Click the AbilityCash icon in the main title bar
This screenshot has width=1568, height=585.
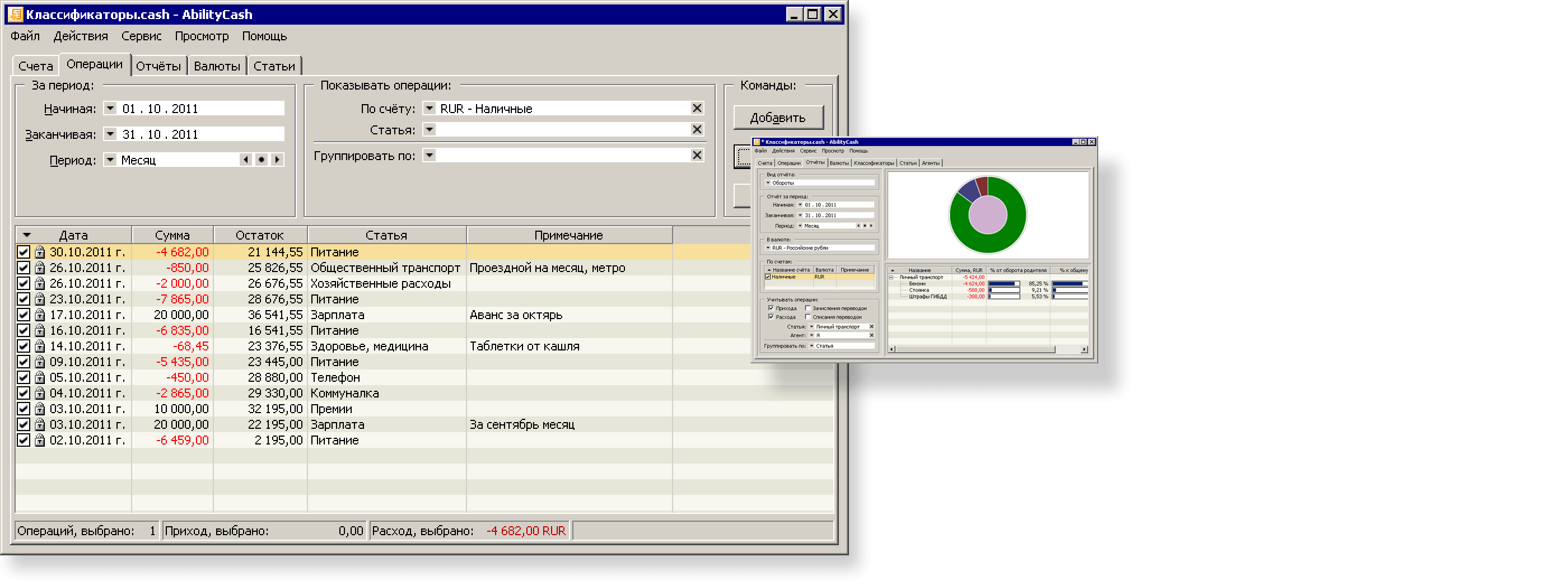[x=15, y=14]
